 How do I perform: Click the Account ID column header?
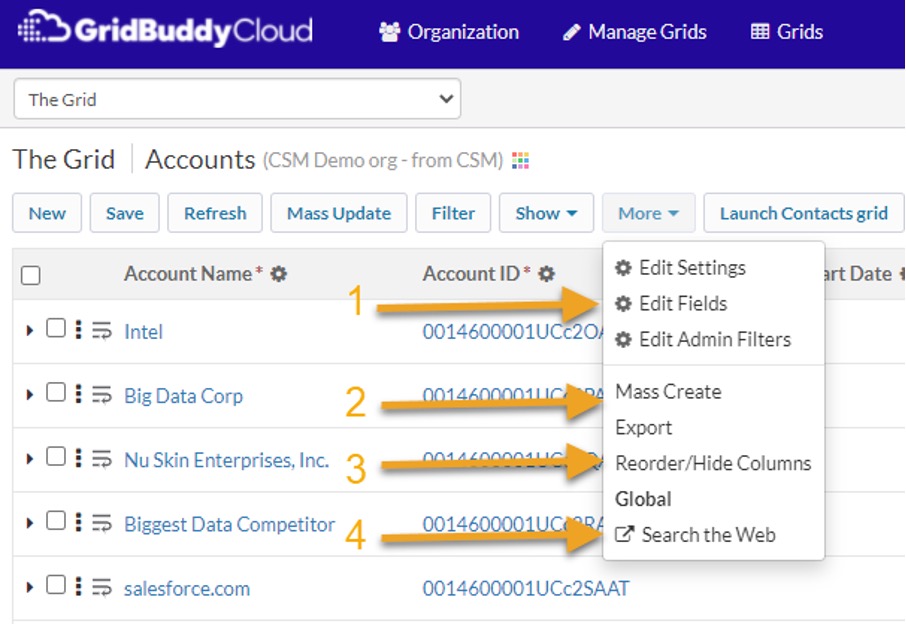coord(471,273)
